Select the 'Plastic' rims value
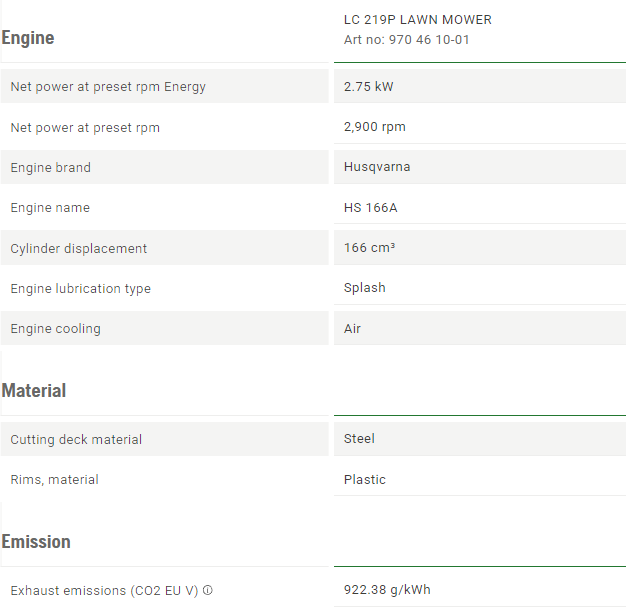 tap(364, 480)
